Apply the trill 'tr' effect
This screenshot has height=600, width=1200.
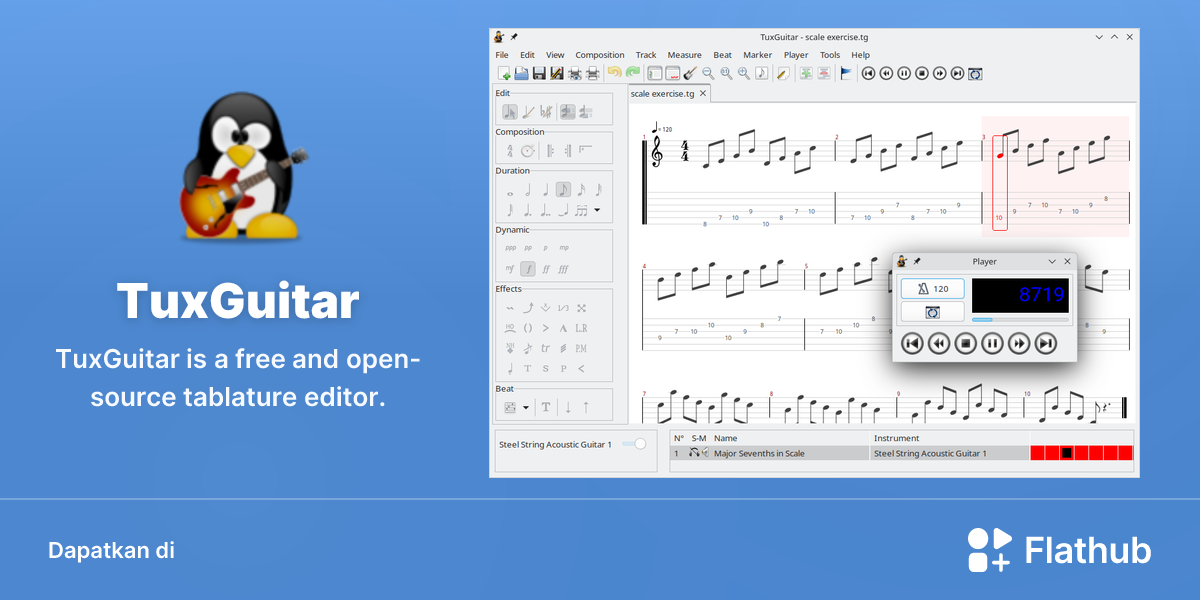pyautogui.click(x=546, y=348)
